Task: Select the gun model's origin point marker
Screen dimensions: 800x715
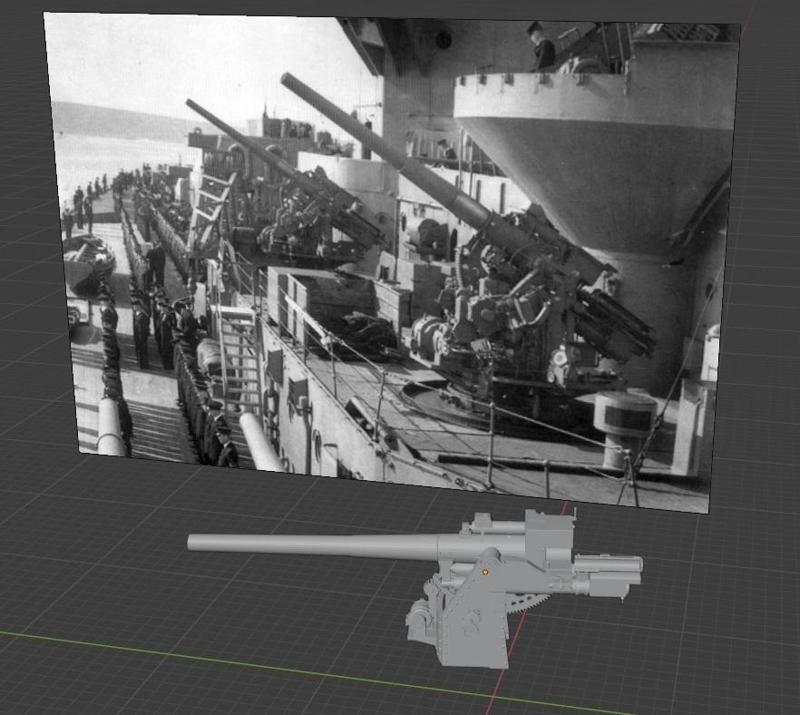Action: click(x=485, y=573)
